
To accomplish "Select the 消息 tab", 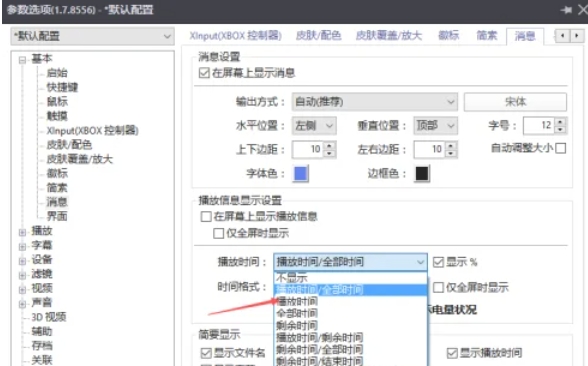I will click(525, 36).
